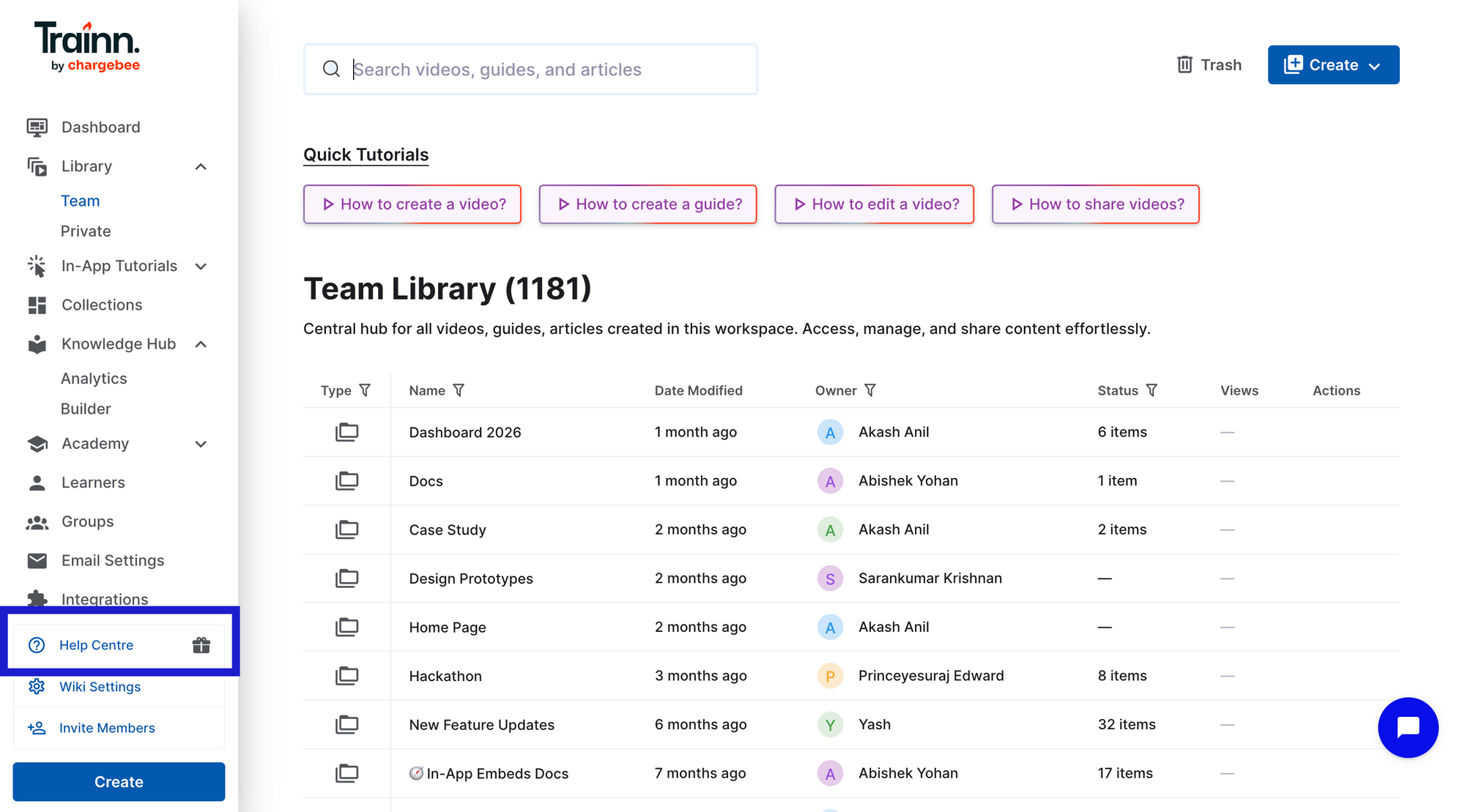The width and height of the screenshot is (1465, 812).
Task: Collapse the Knowledge Hub chevron
Action: coord(201,344)
